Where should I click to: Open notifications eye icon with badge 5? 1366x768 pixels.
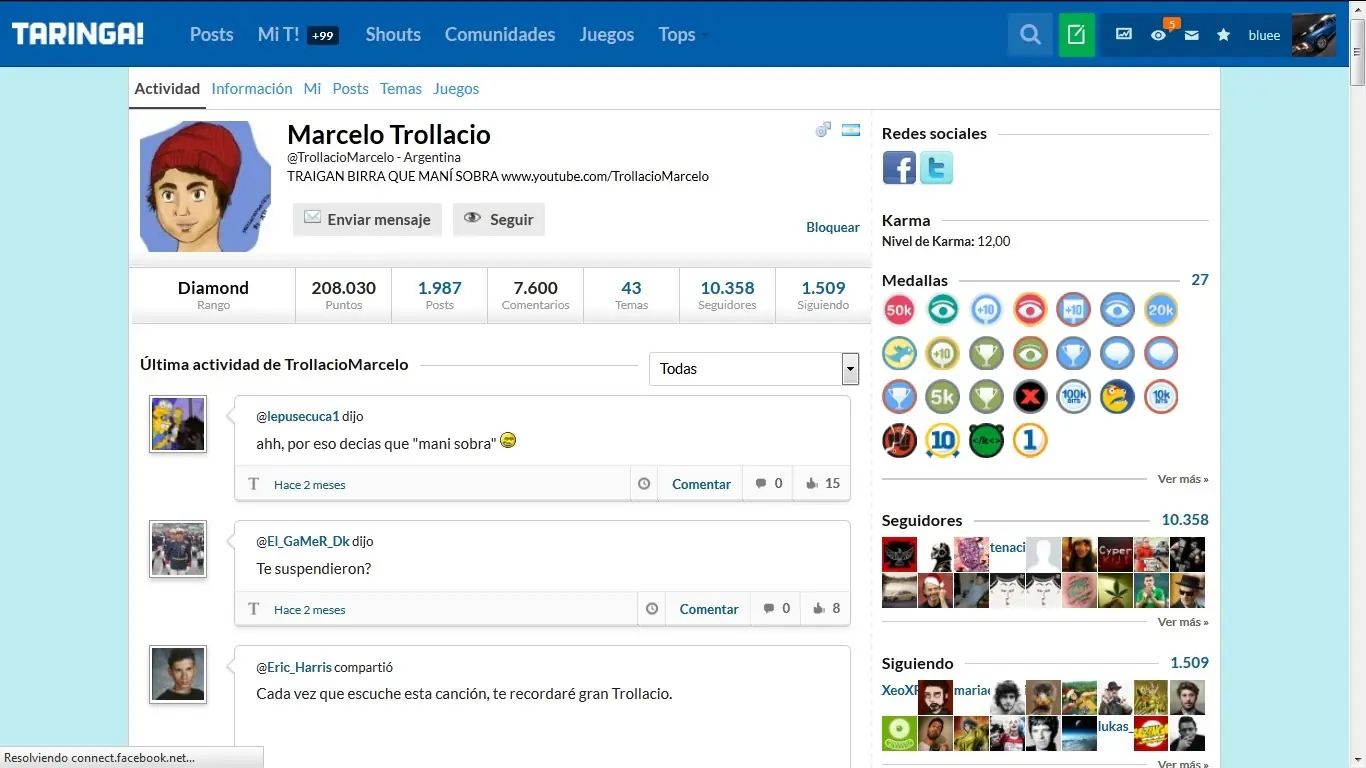(x=1158, y=35)
